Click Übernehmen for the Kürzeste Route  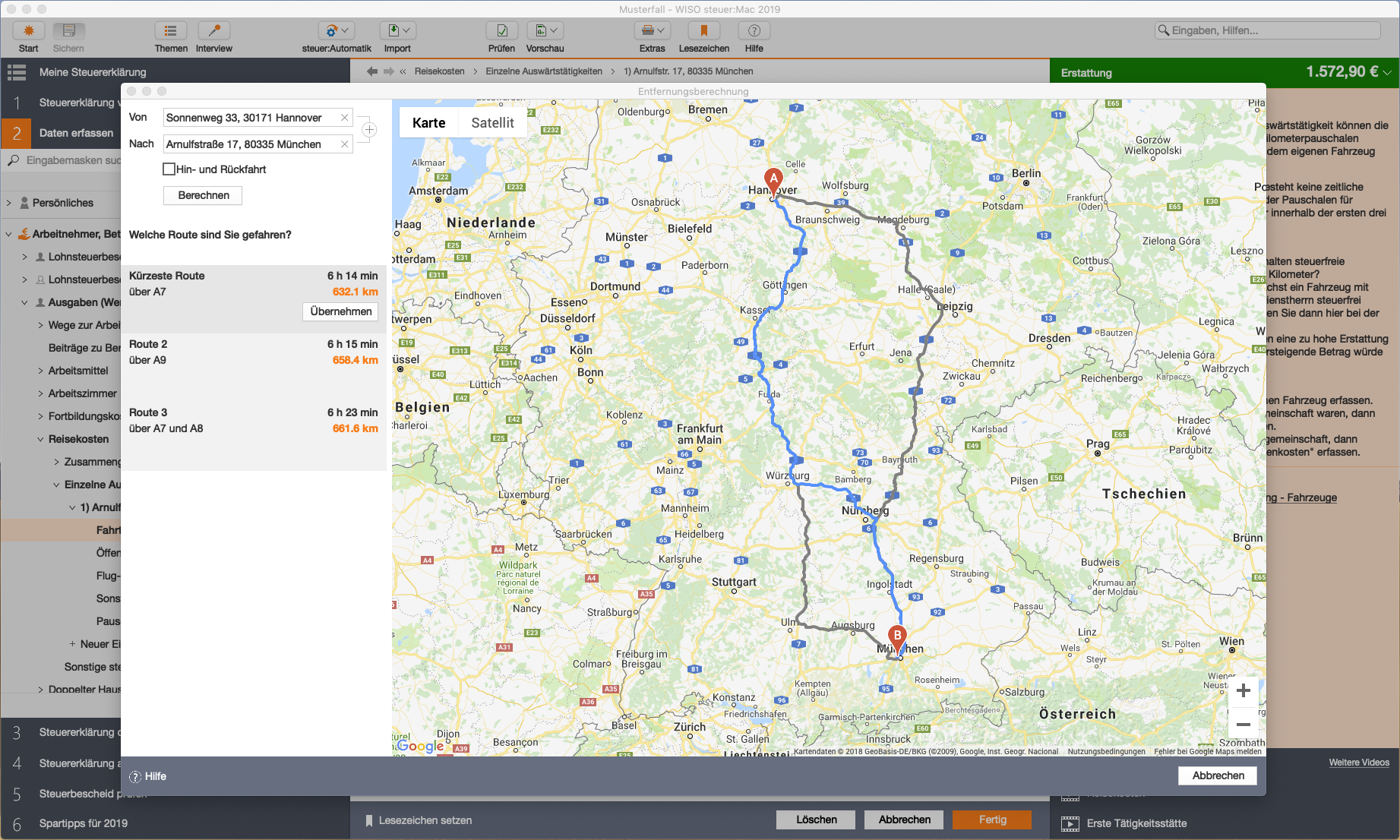tap(341, 311)
